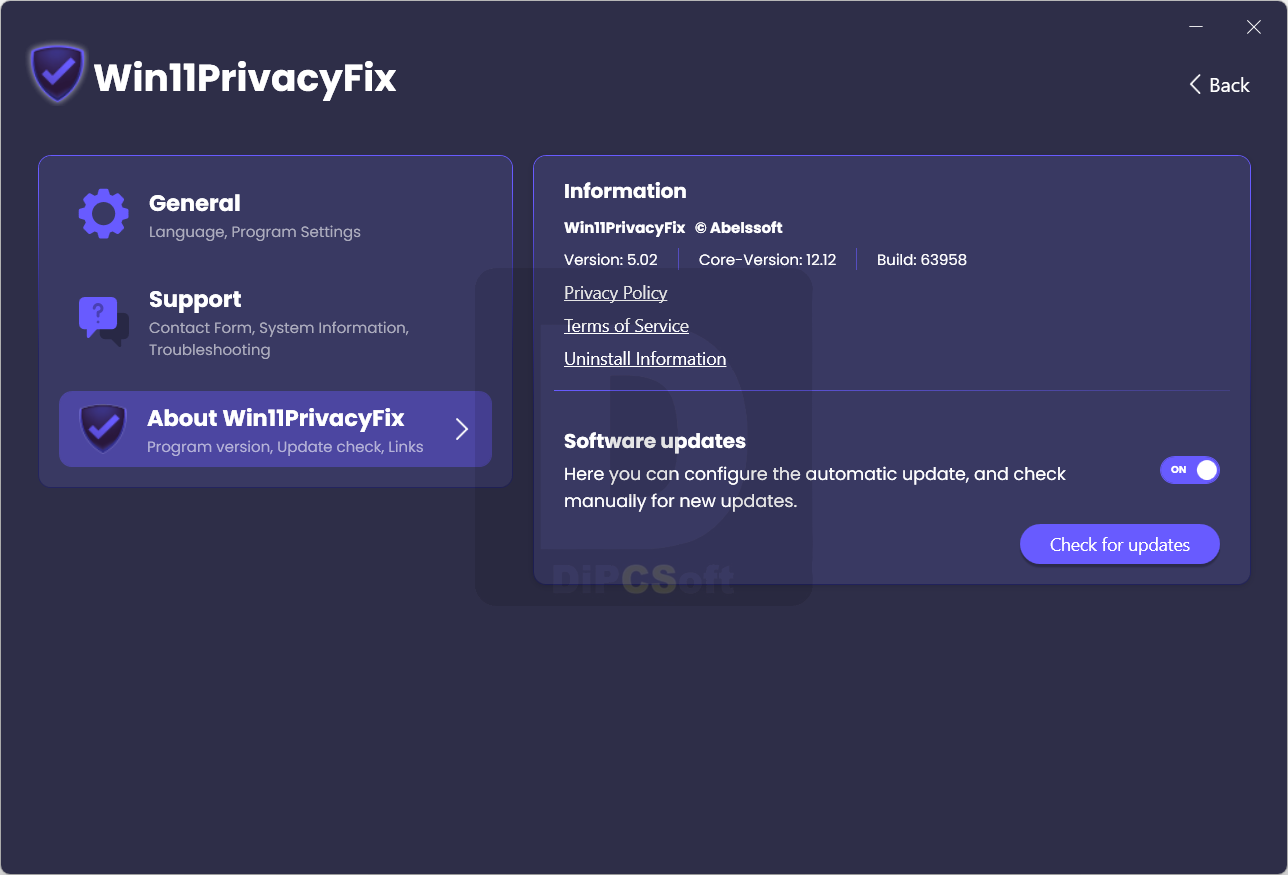Select About Win11PrivacyFix menu entry
This screenshot has height=875, width=1288.
coord(275,429)
